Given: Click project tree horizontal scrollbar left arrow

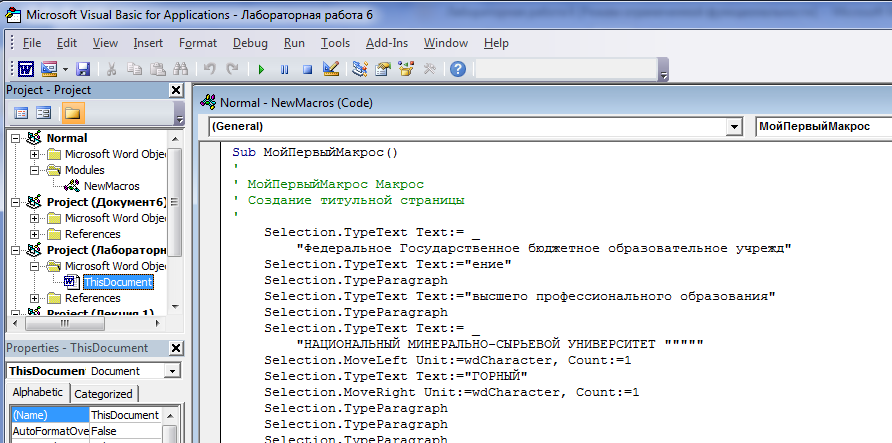Looking at the screenshot, I should 16,323.
